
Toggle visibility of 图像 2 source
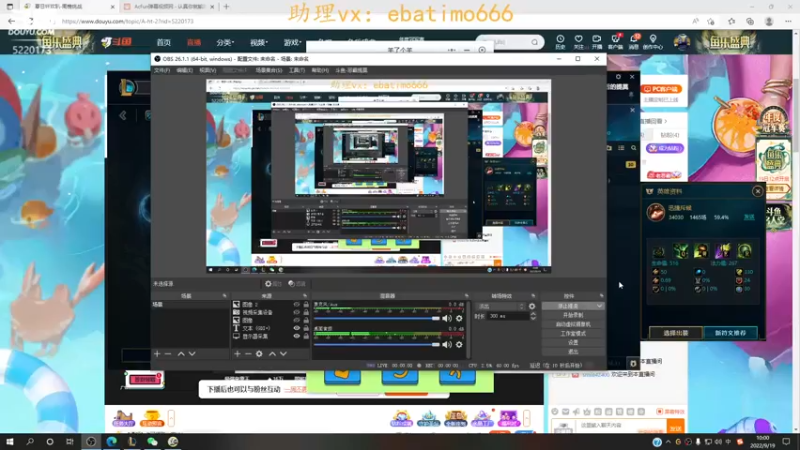(296, 304)
